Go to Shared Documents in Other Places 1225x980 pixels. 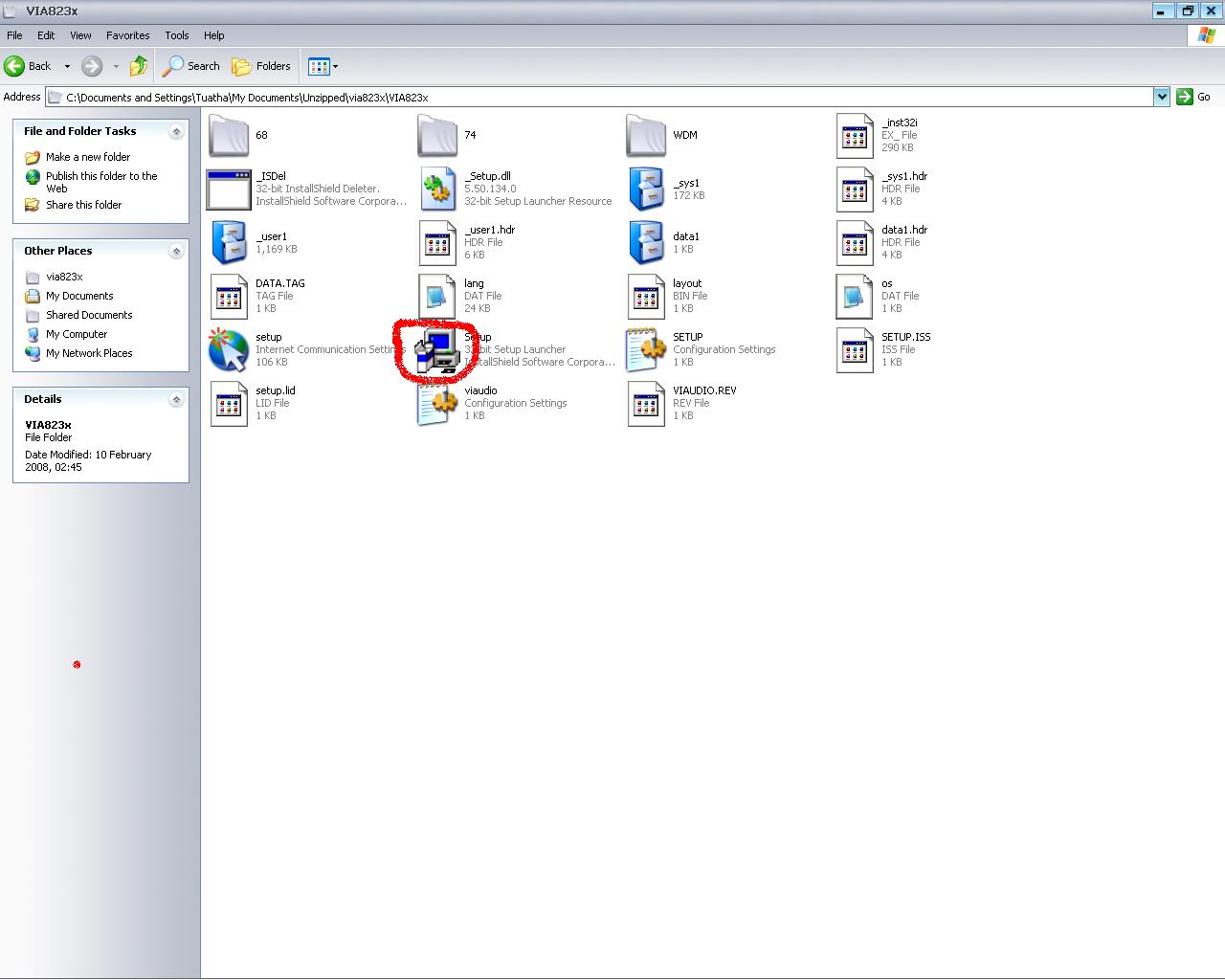[89, 315]
